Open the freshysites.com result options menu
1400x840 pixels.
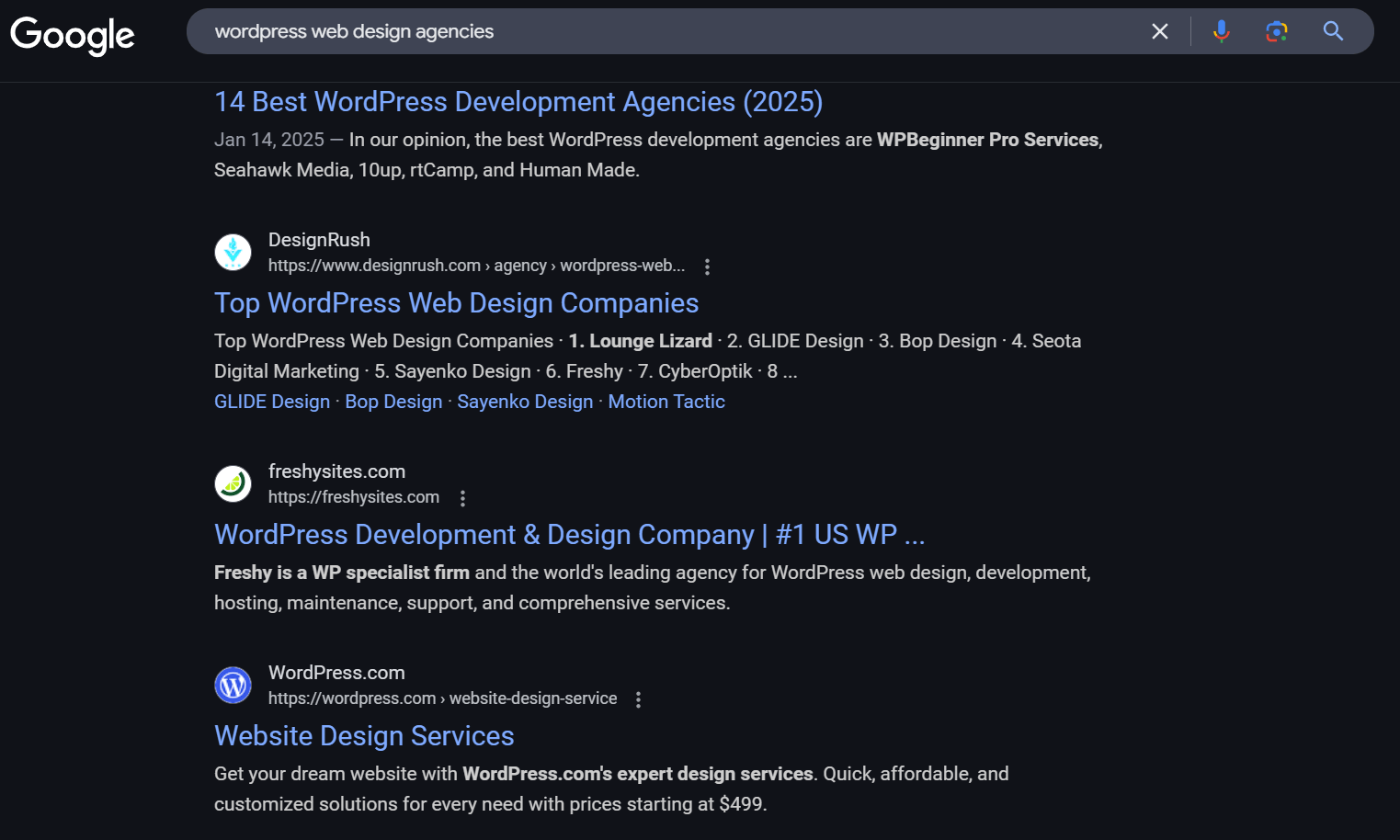click(462, 498)
